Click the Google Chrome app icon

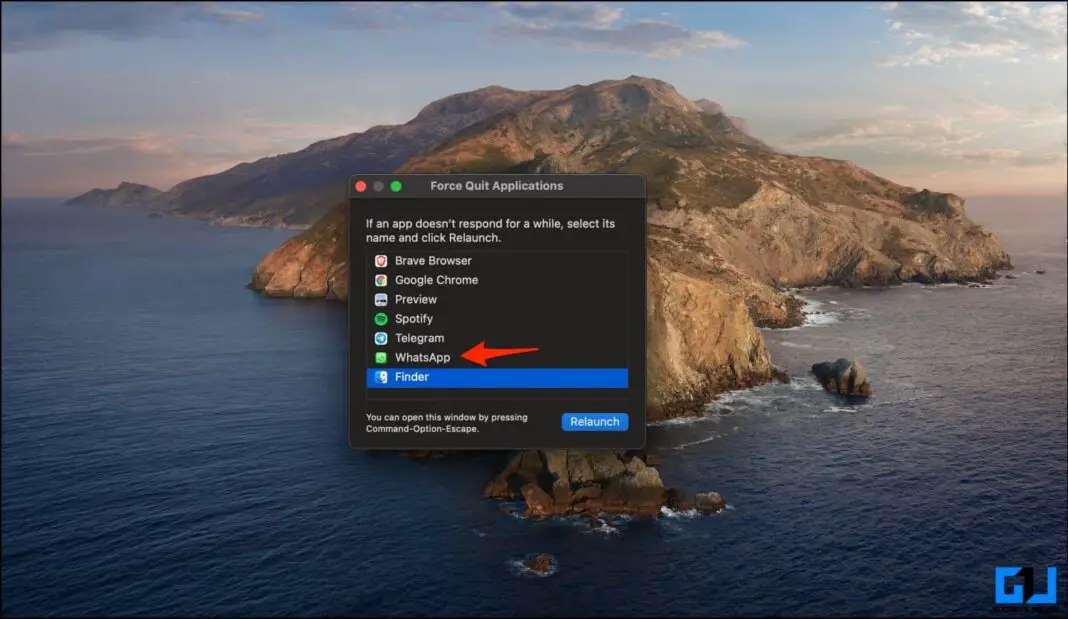click(381, 280)
